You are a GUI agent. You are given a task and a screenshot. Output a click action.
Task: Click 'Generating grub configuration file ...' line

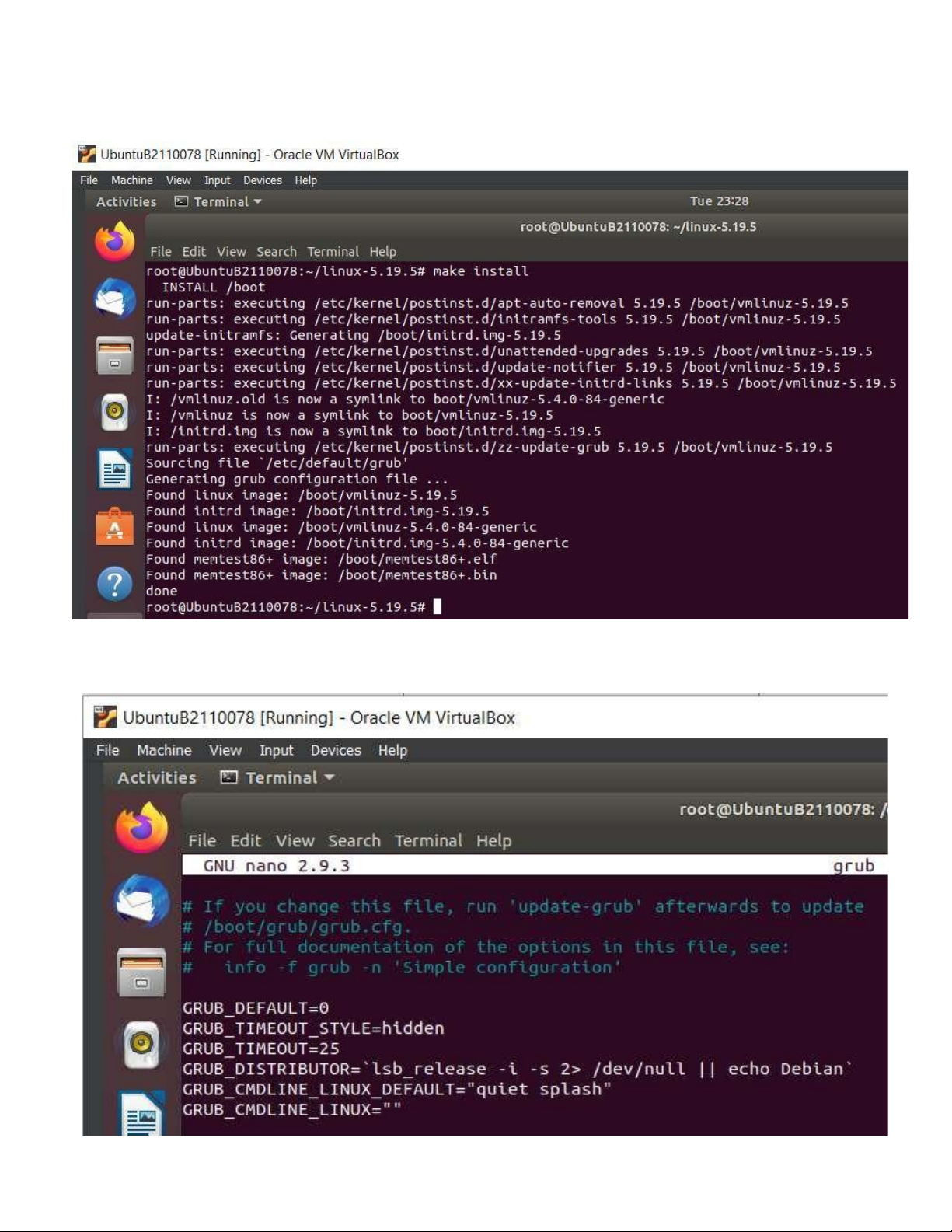[297, 480]
